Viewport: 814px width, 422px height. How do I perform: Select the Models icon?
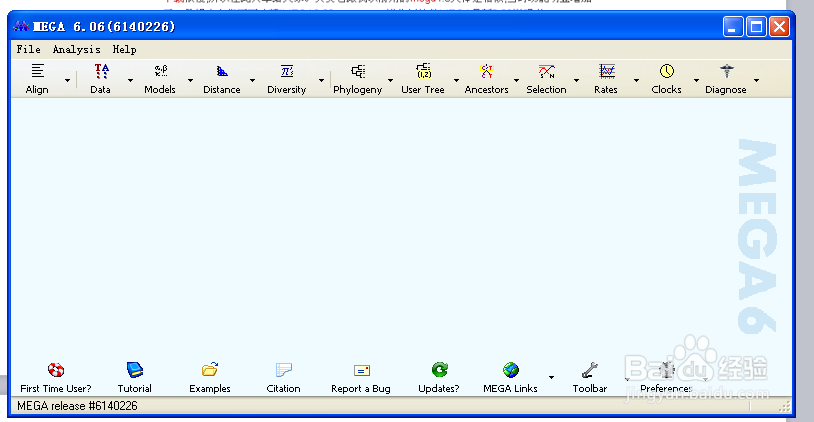click(161, 71)
